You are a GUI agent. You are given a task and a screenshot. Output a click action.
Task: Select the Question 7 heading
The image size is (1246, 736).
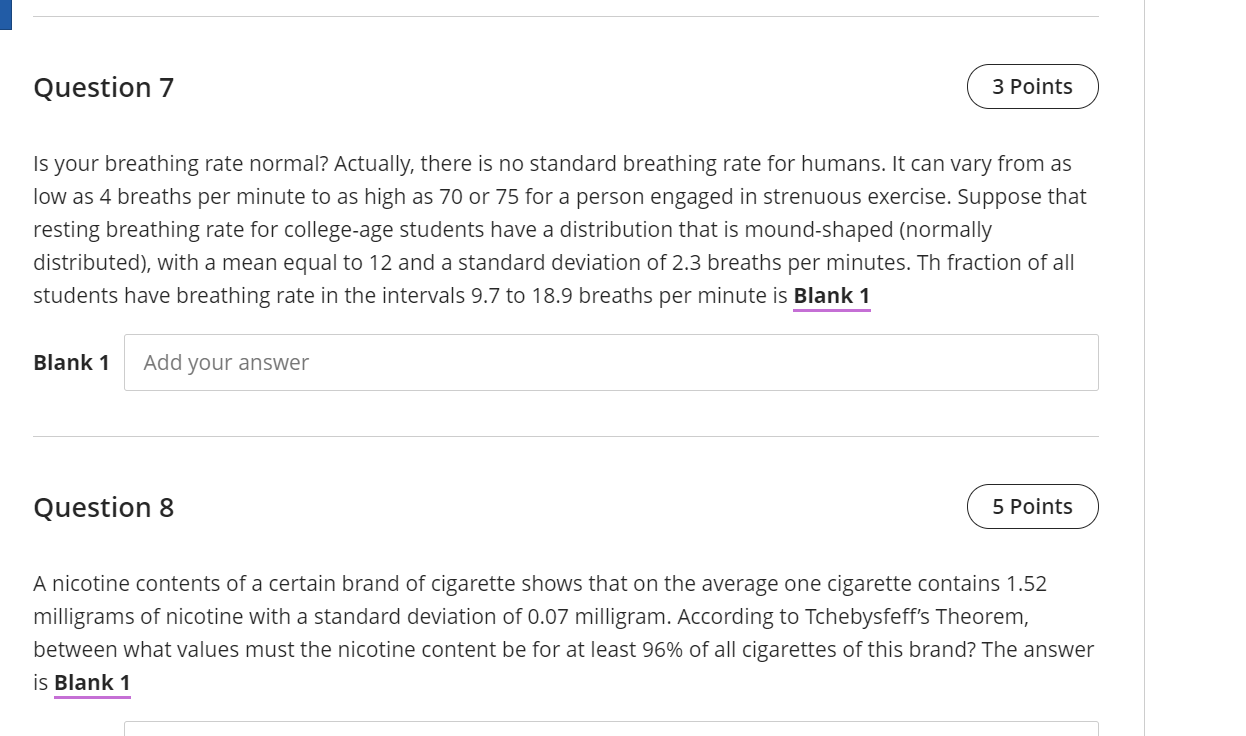(x=104, y=88)
